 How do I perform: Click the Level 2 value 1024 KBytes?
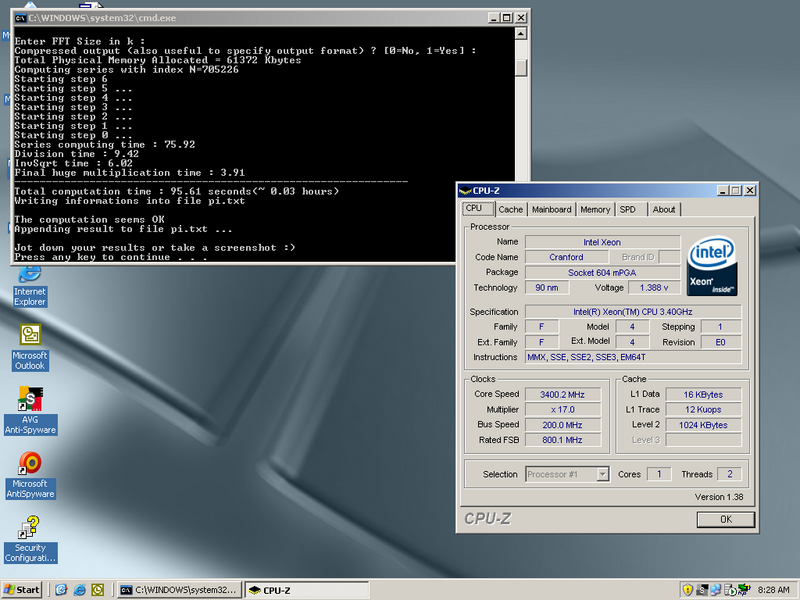point(703,424)
